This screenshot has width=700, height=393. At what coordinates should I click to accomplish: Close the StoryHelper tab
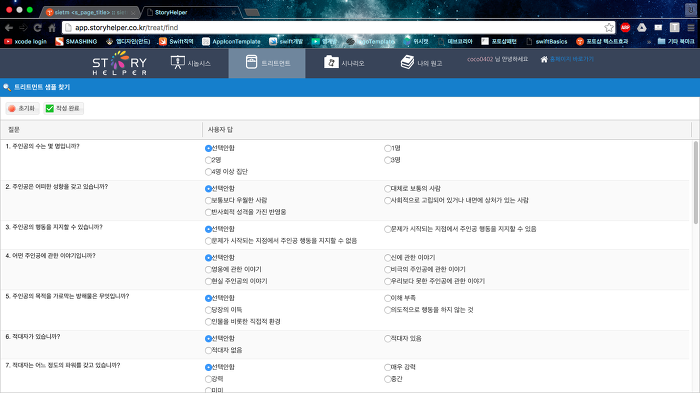[x=233, y=13]
